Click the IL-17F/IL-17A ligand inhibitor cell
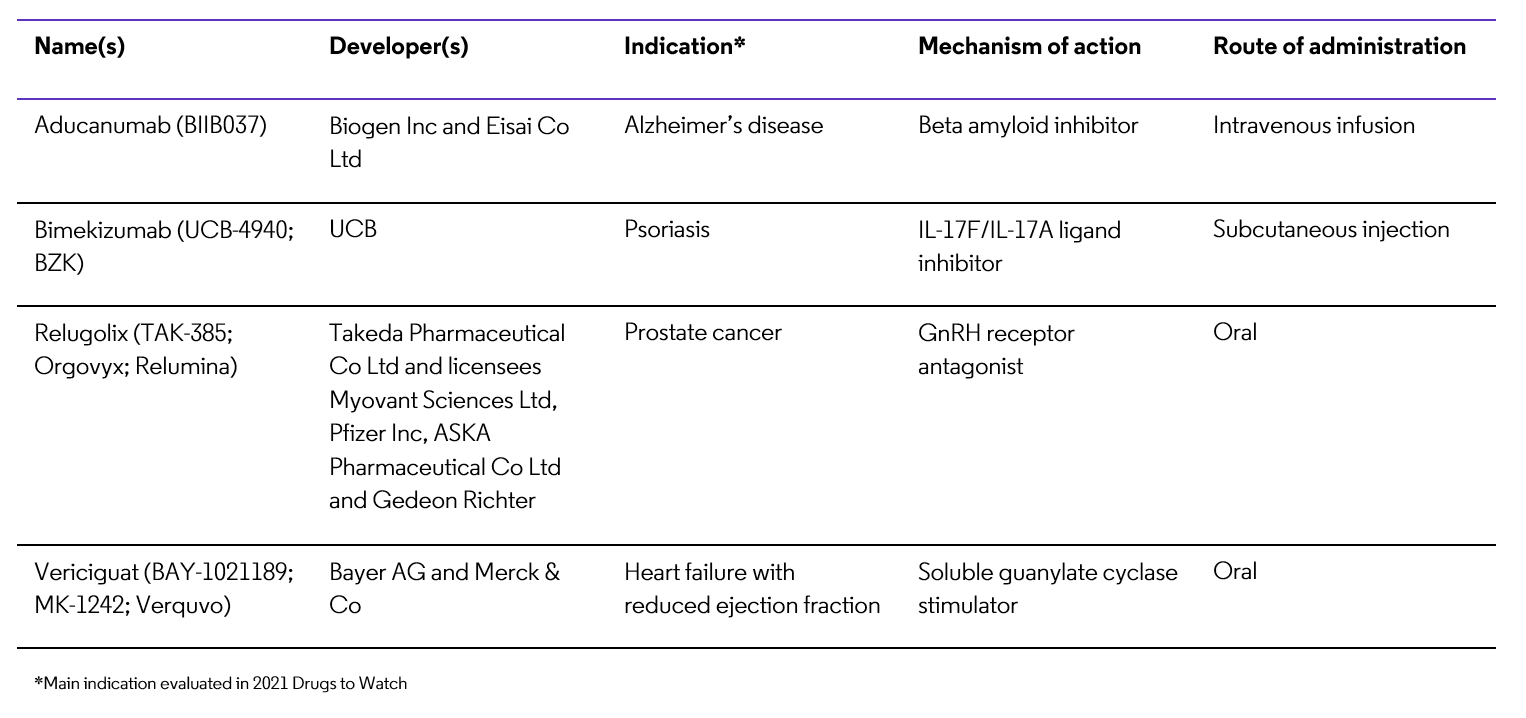The image size is (1526, 718). pyautogui.click(x=1018, y=246)
